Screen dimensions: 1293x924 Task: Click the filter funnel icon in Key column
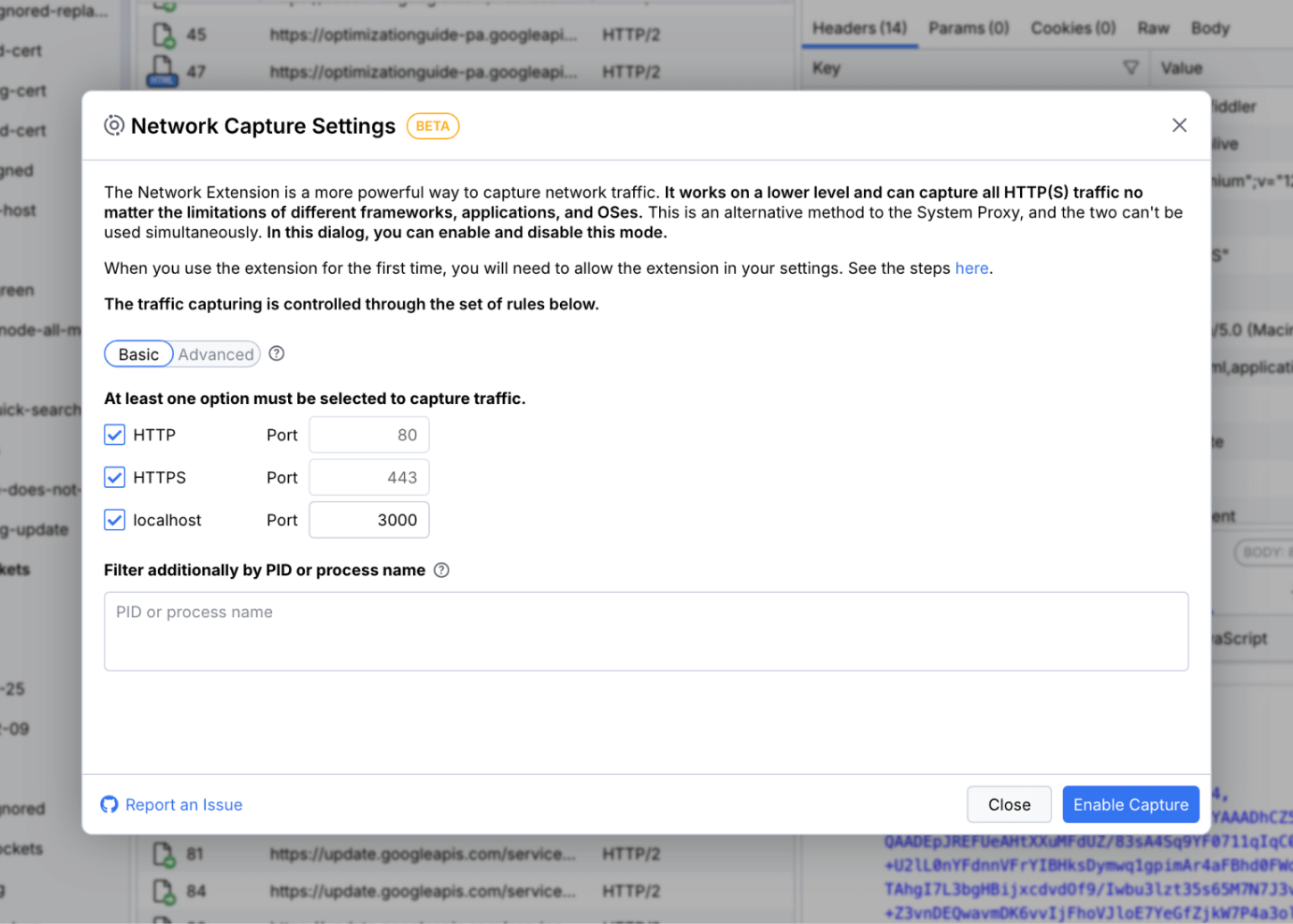[1131, 68]
